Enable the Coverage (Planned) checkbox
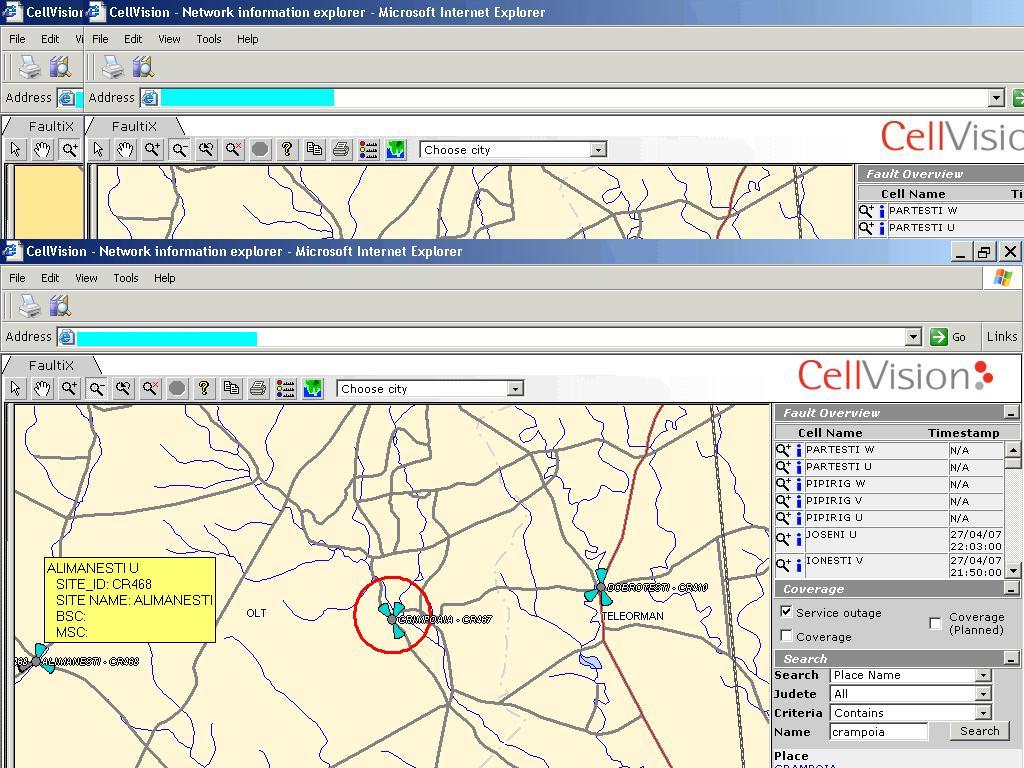The height and width of the screenshot is (768, 1024). [x=935, y=623]
